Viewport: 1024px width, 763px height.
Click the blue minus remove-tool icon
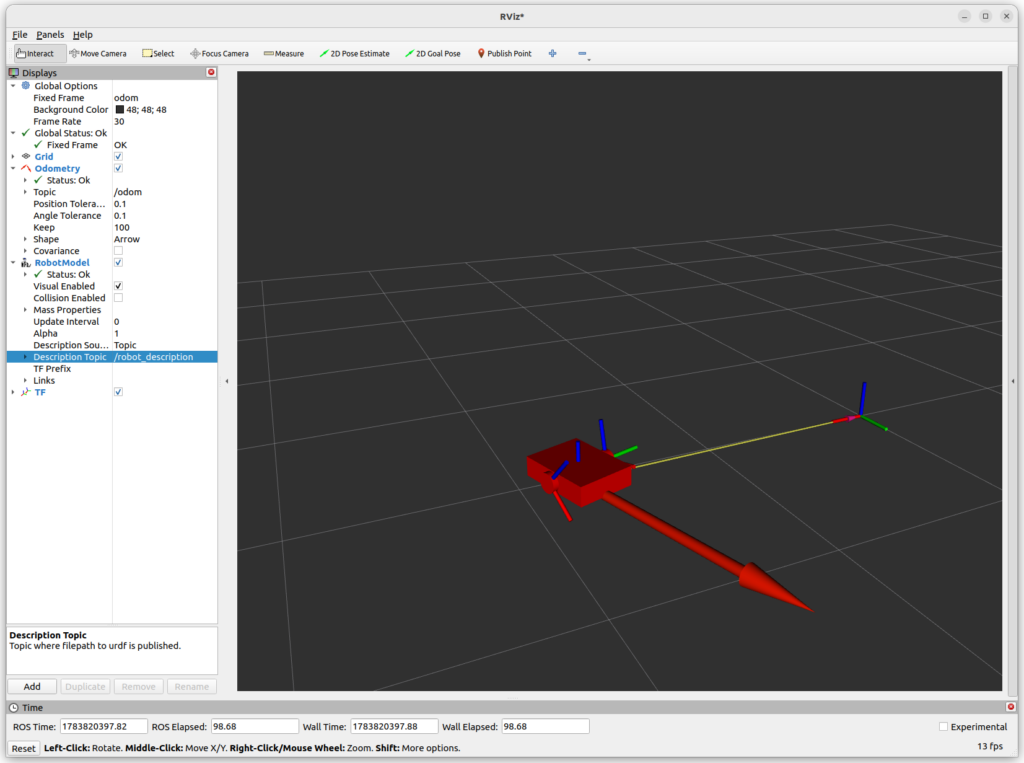click(x=582, y=54)
